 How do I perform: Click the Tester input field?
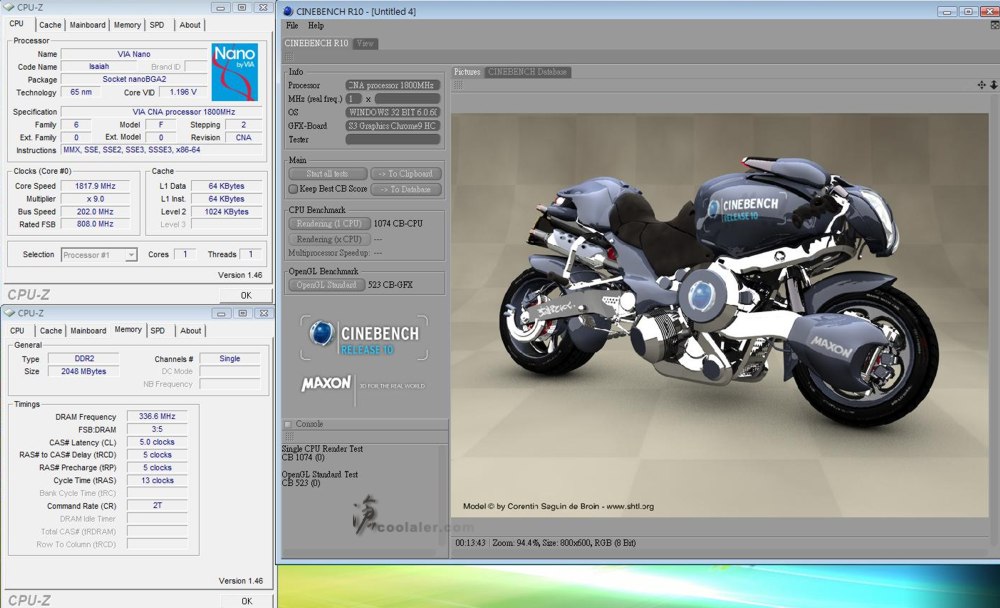tap(393, 139)
